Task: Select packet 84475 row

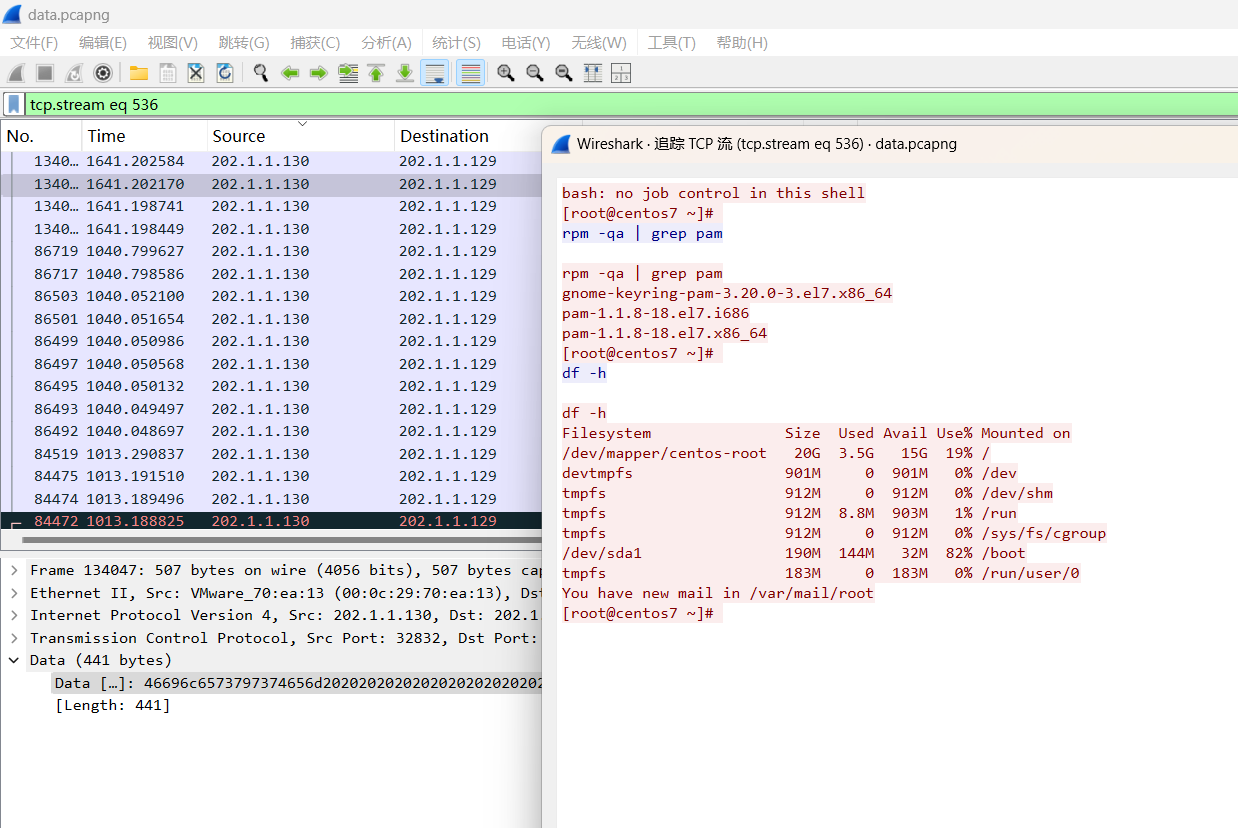Action: [271, 476]
